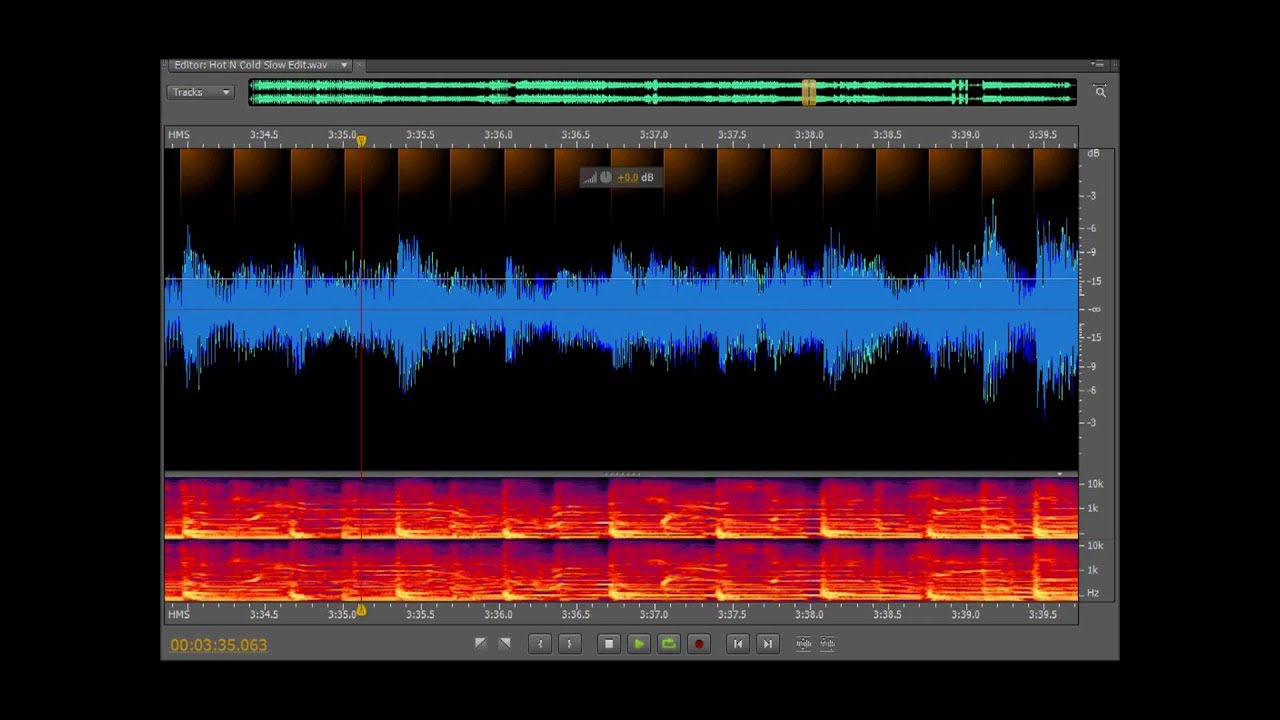This screenshot has height=720, width=1280.
Task: Click 3:34.5 on the bottom time ruler
Action: (x=264, y=614)
